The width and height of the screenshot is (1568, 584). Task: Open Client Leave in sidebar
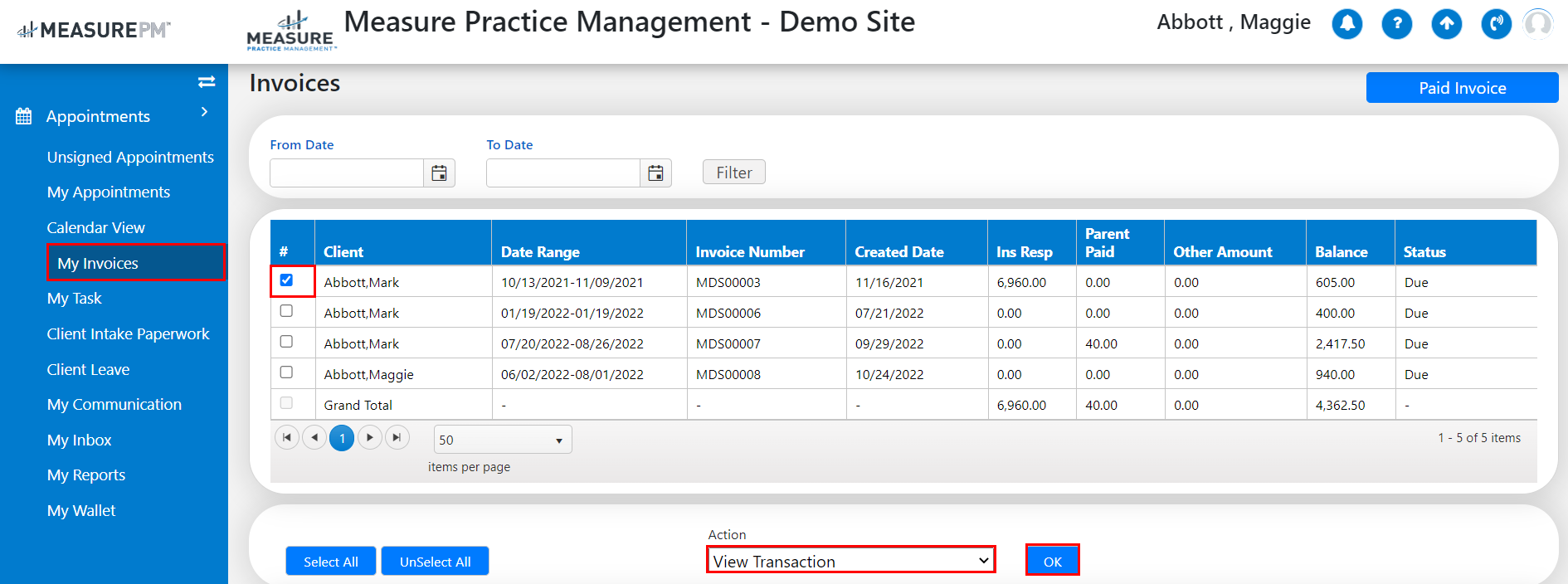coord(88,369)
